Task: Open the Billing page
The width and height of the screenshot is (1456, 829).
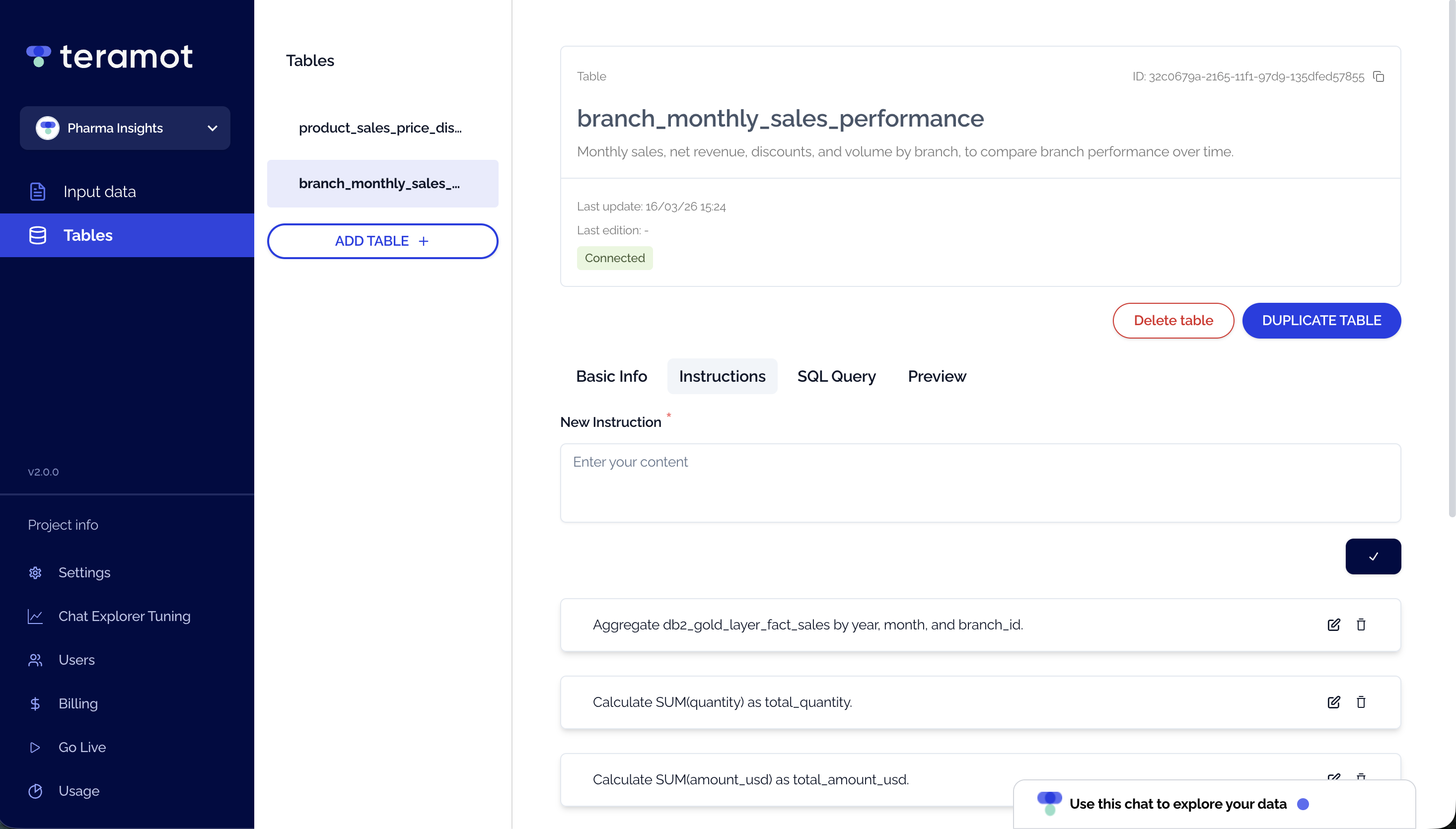Action: [78, 703]
